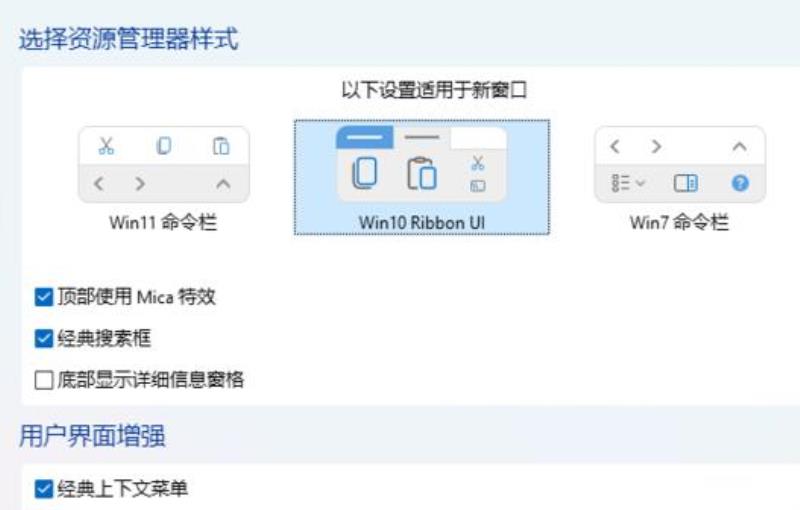
Task: Click the preview pane icon in Win7 preview
Action: coord(685,183)
